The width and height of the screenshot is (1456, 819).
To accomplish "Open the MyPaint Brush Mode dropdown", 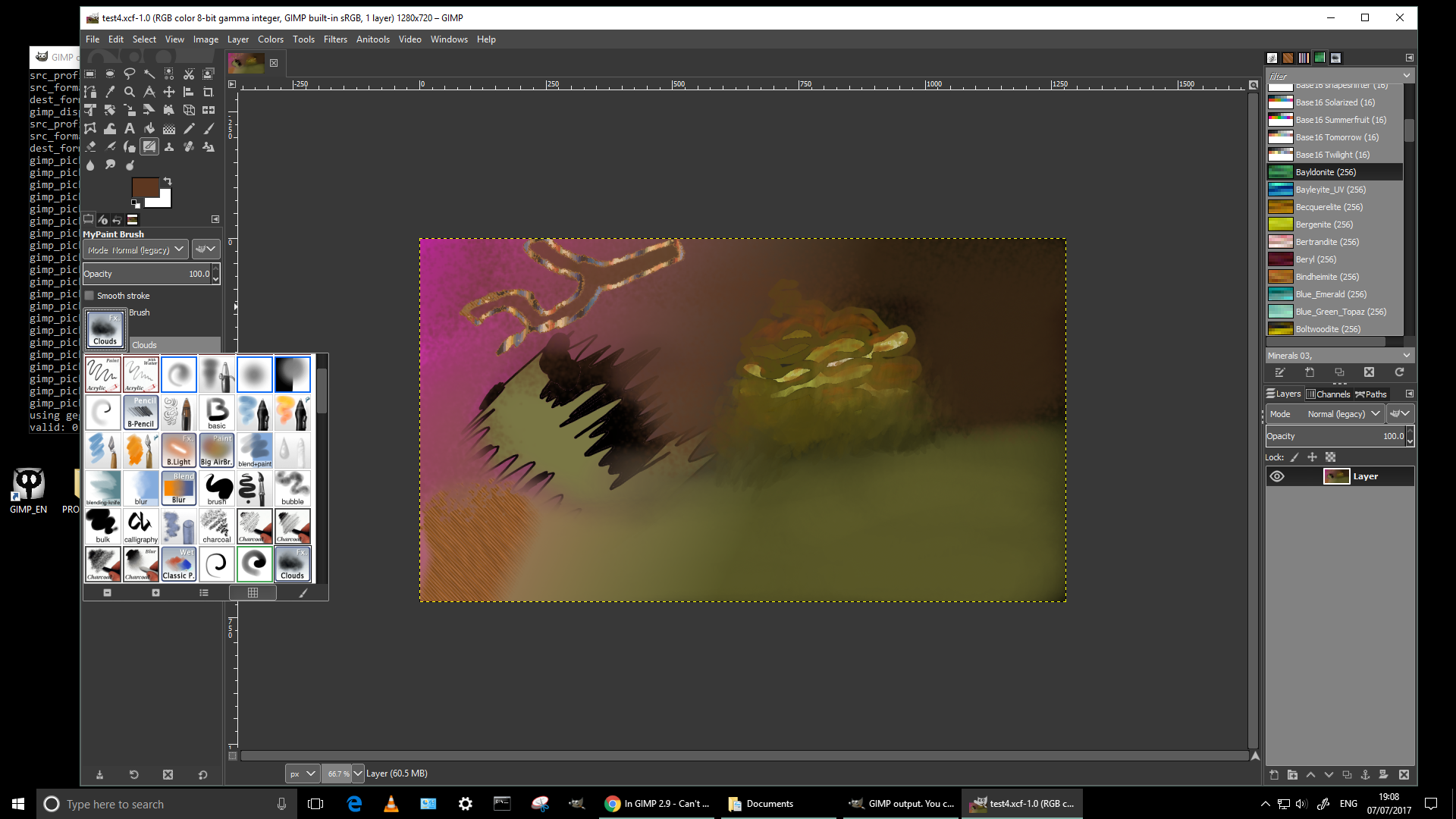I will [135, 249].
